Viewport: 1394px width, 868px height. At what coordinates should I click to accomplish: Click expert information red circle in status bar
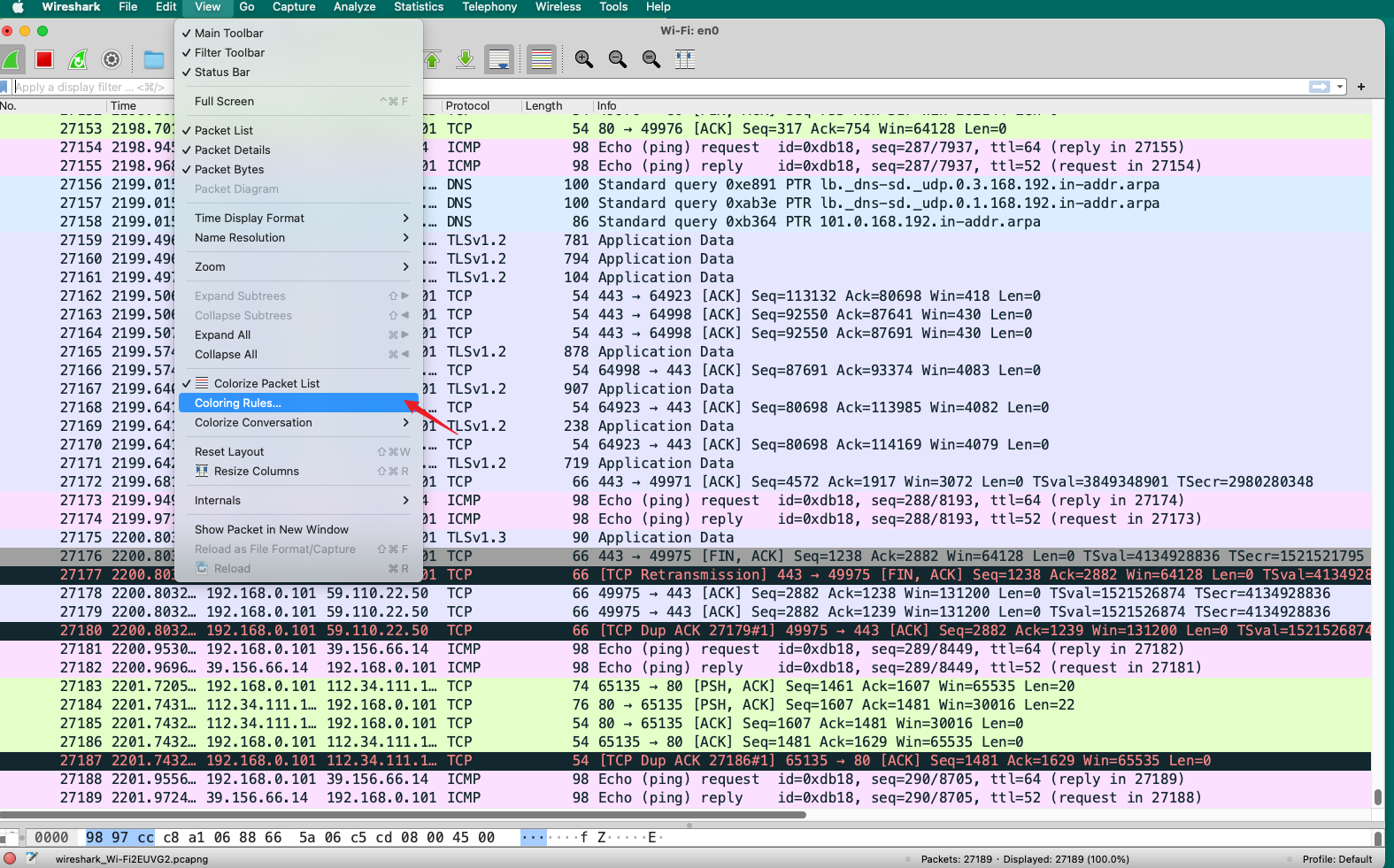point(10,858)
